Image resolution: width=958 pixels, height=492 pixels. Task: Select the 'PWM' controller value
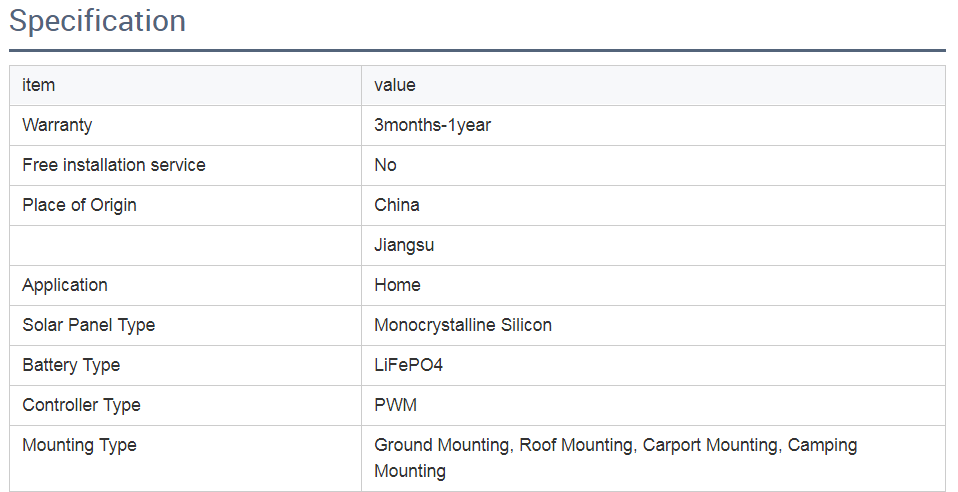click(x=395, y=405)
